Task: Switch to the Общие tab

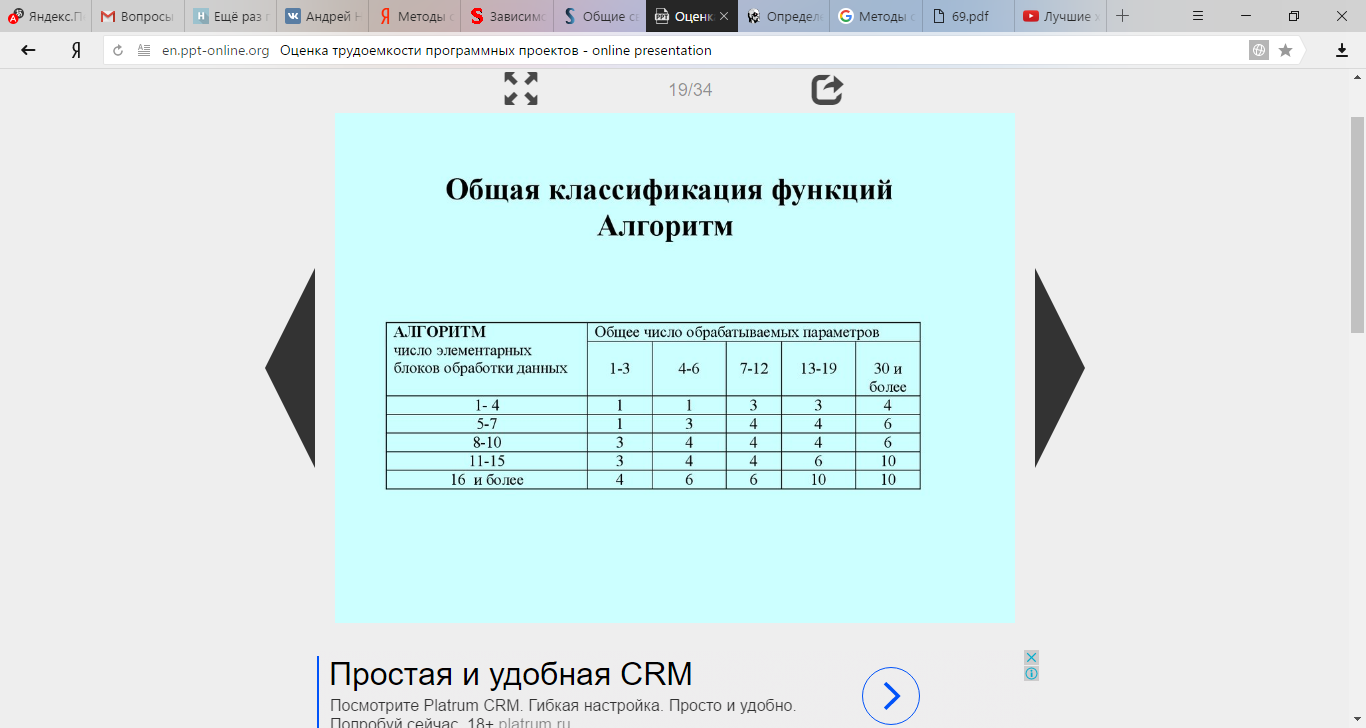Action: point(599,16)
